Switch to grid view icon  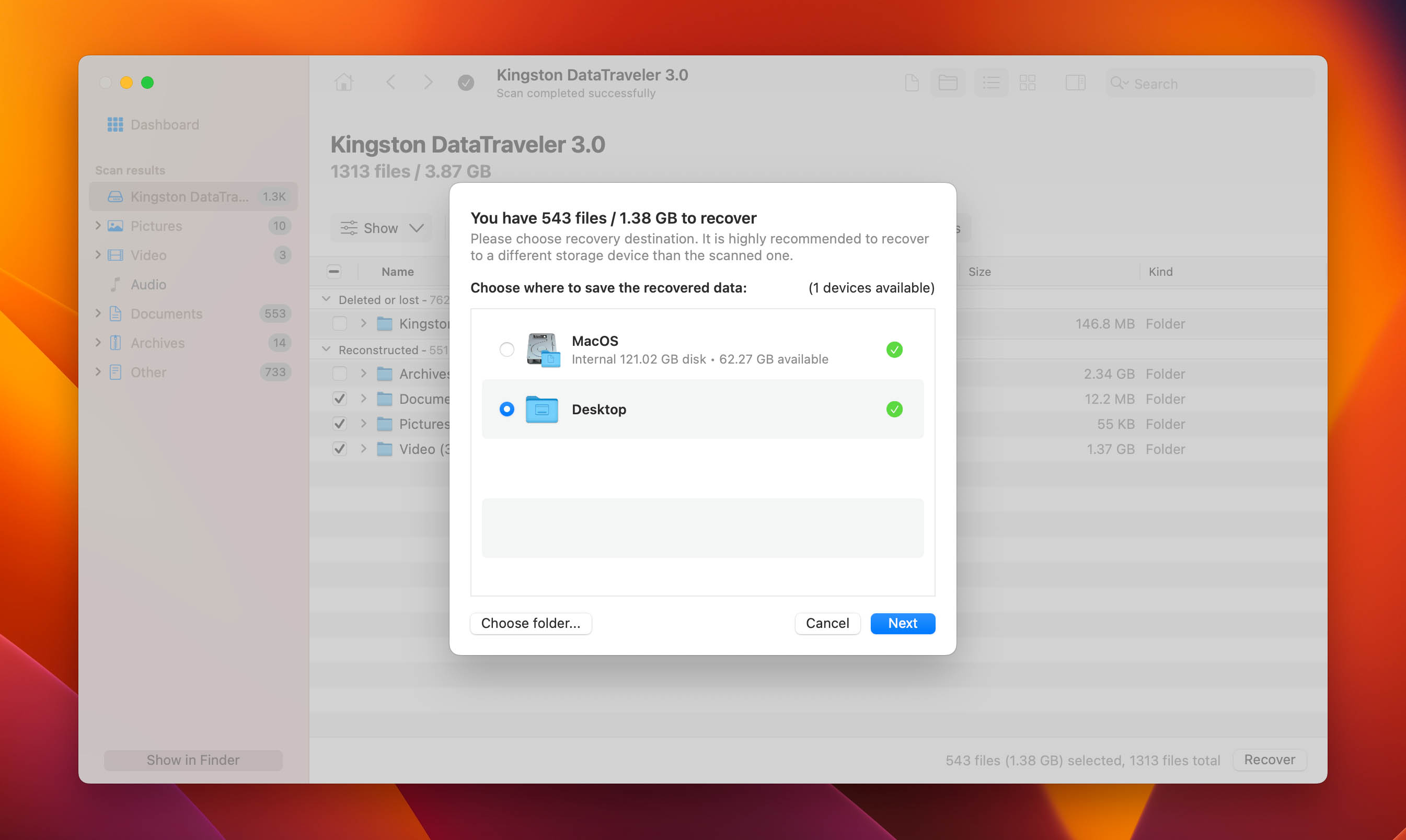pos(1027,83)
